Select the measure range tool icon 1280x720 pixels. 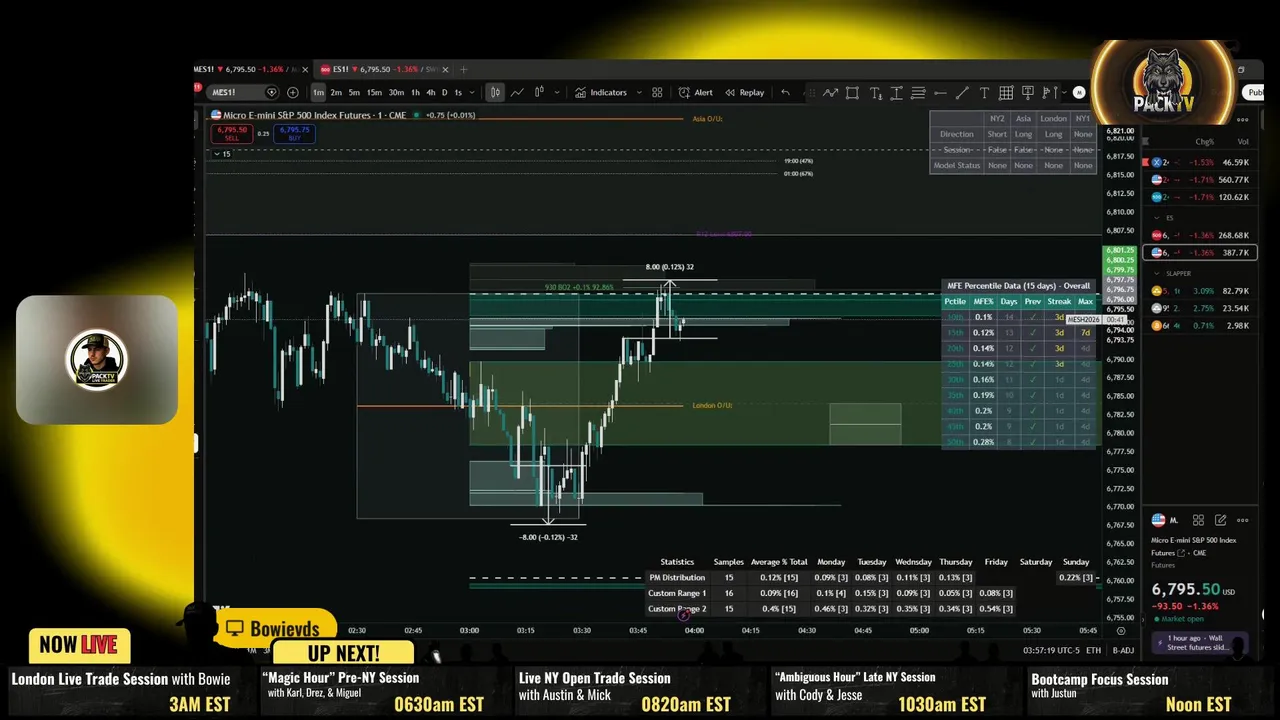tap(896, 92)
